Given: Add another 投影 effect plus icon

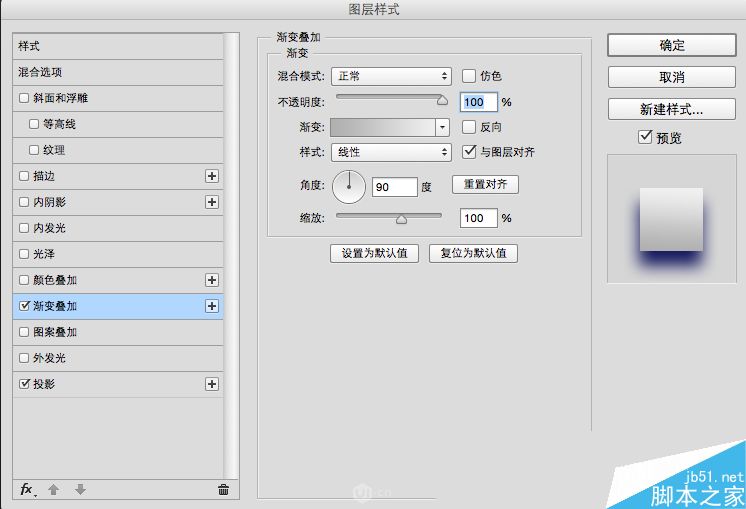Looking at the screenshot, I should click(x=212, y=384).
